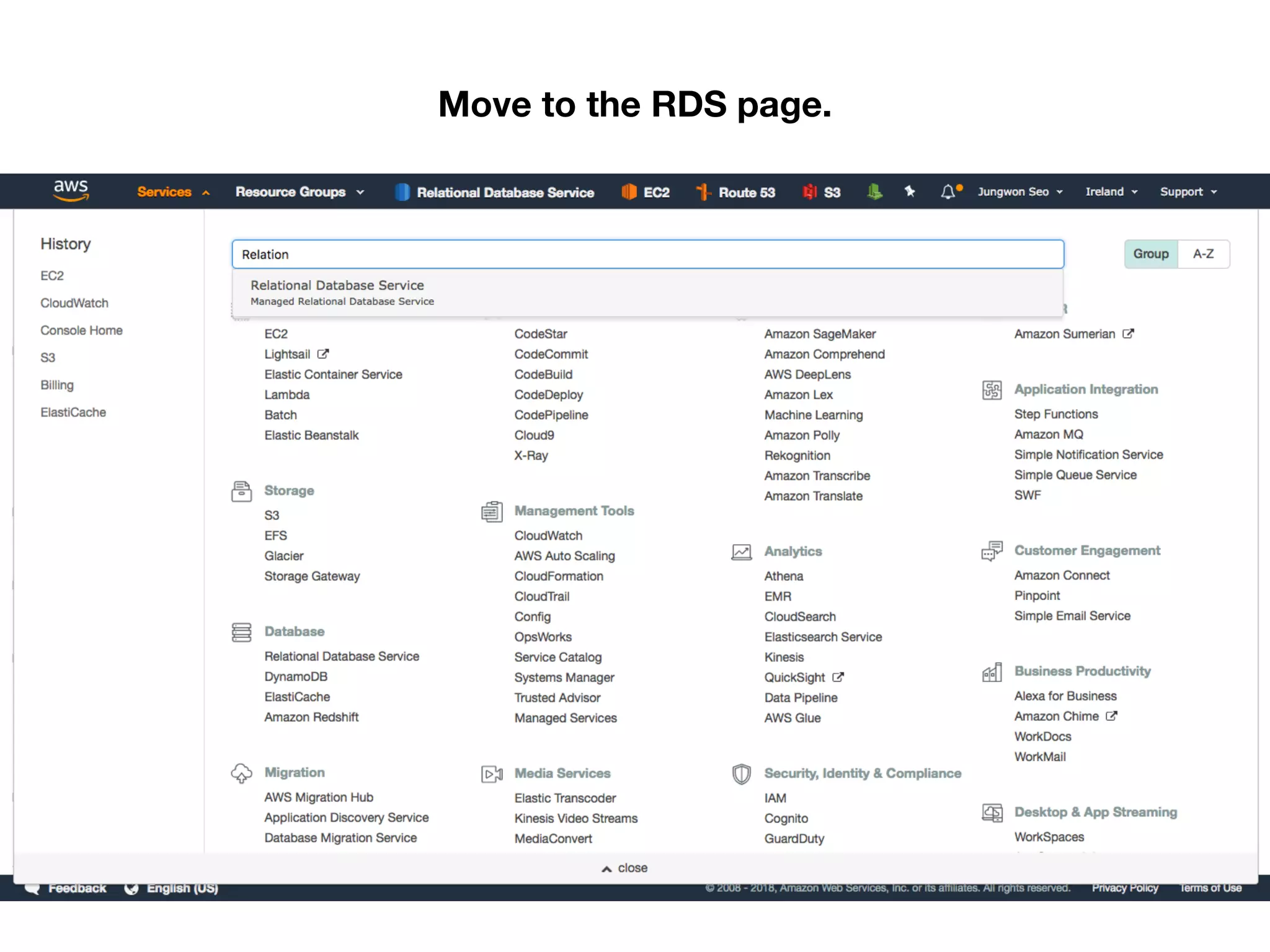Click the Management Tools category icon
This screenshot has height=952, width=1270.
click(x=492, y=511)
